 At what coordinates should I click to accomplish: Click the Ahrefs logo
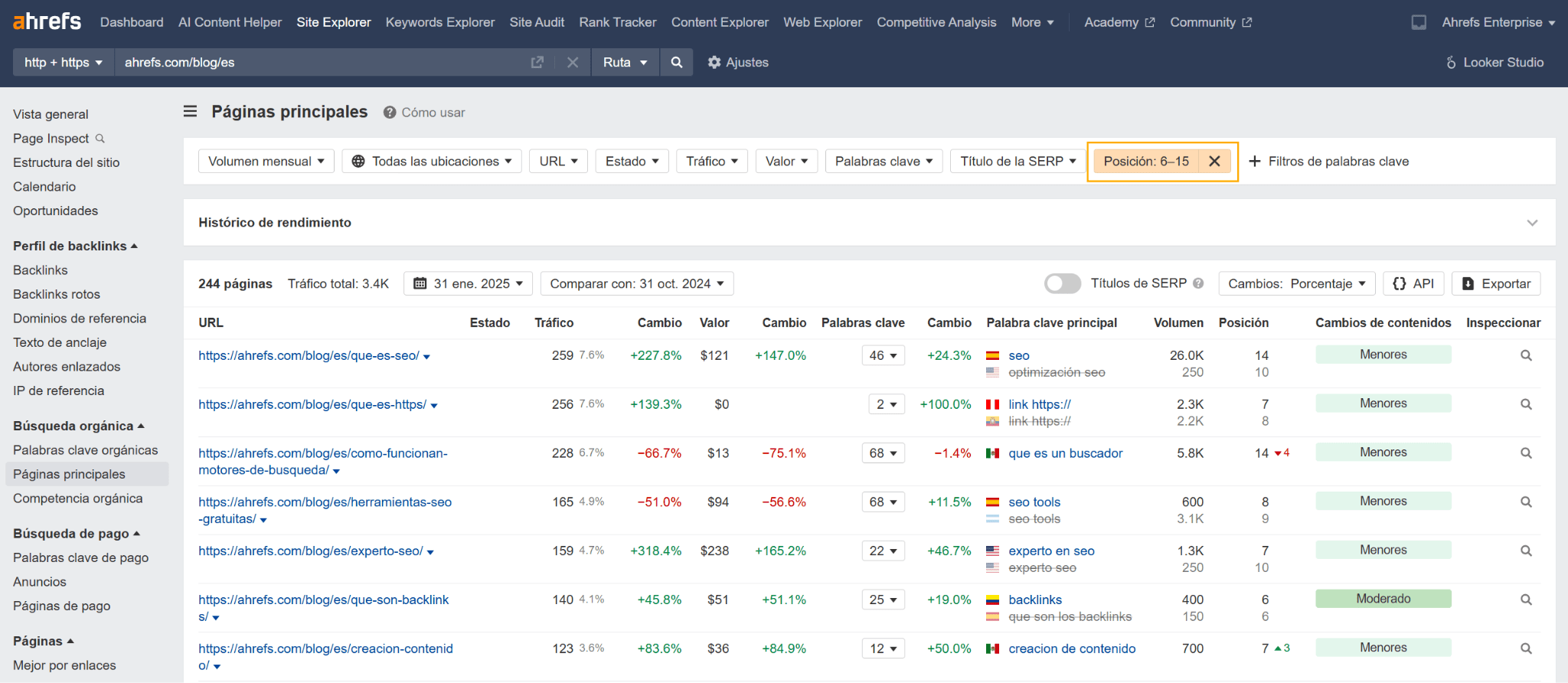47,21
